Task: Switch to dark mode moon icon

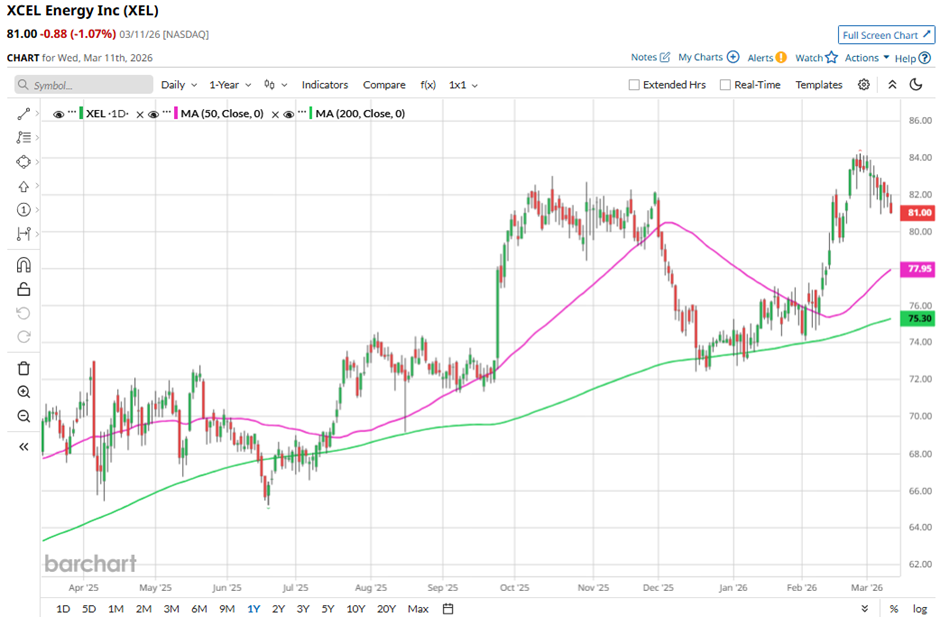Action: [915, 85]
